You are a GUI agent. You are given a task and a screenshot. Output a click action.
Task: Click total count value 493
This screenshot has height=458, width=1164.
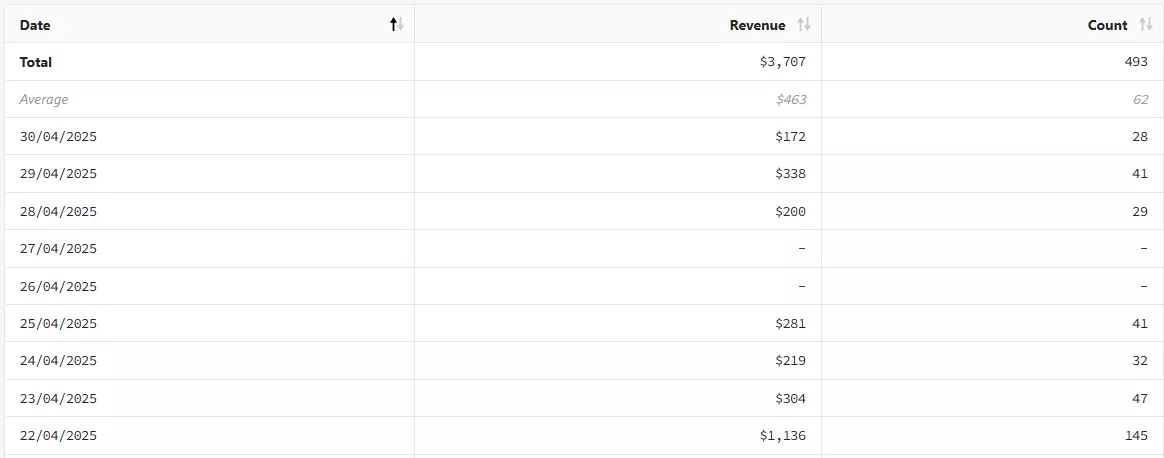click(1137, 62)
